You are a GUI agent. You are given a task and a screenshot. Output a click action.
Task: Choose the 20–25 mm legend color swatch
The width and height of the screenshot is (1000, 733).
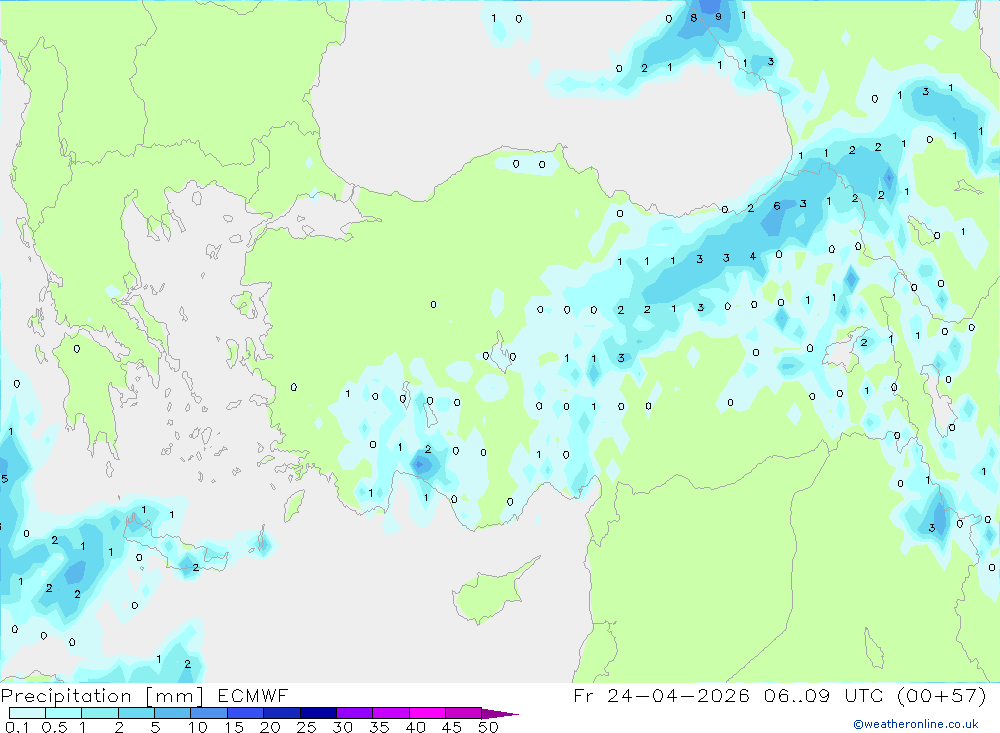click(281, 713)
